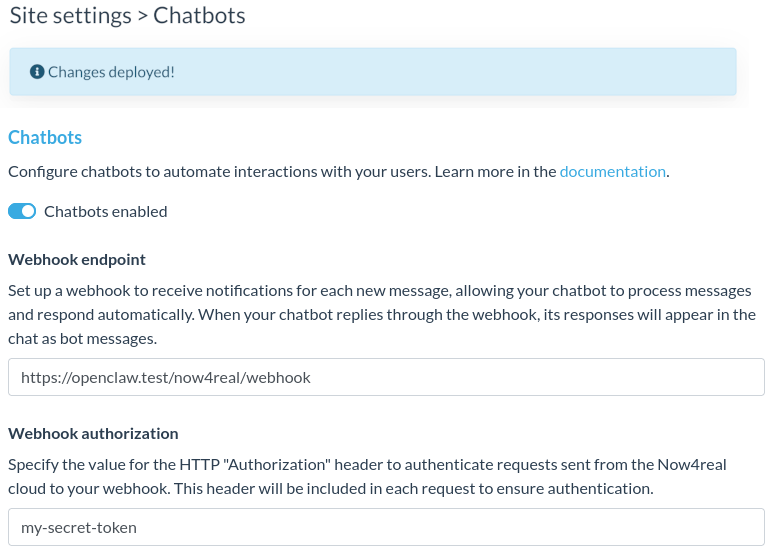Click the "Webhook authorization" bold label
The height and width of the screenshot is (551, 773).
93,434
